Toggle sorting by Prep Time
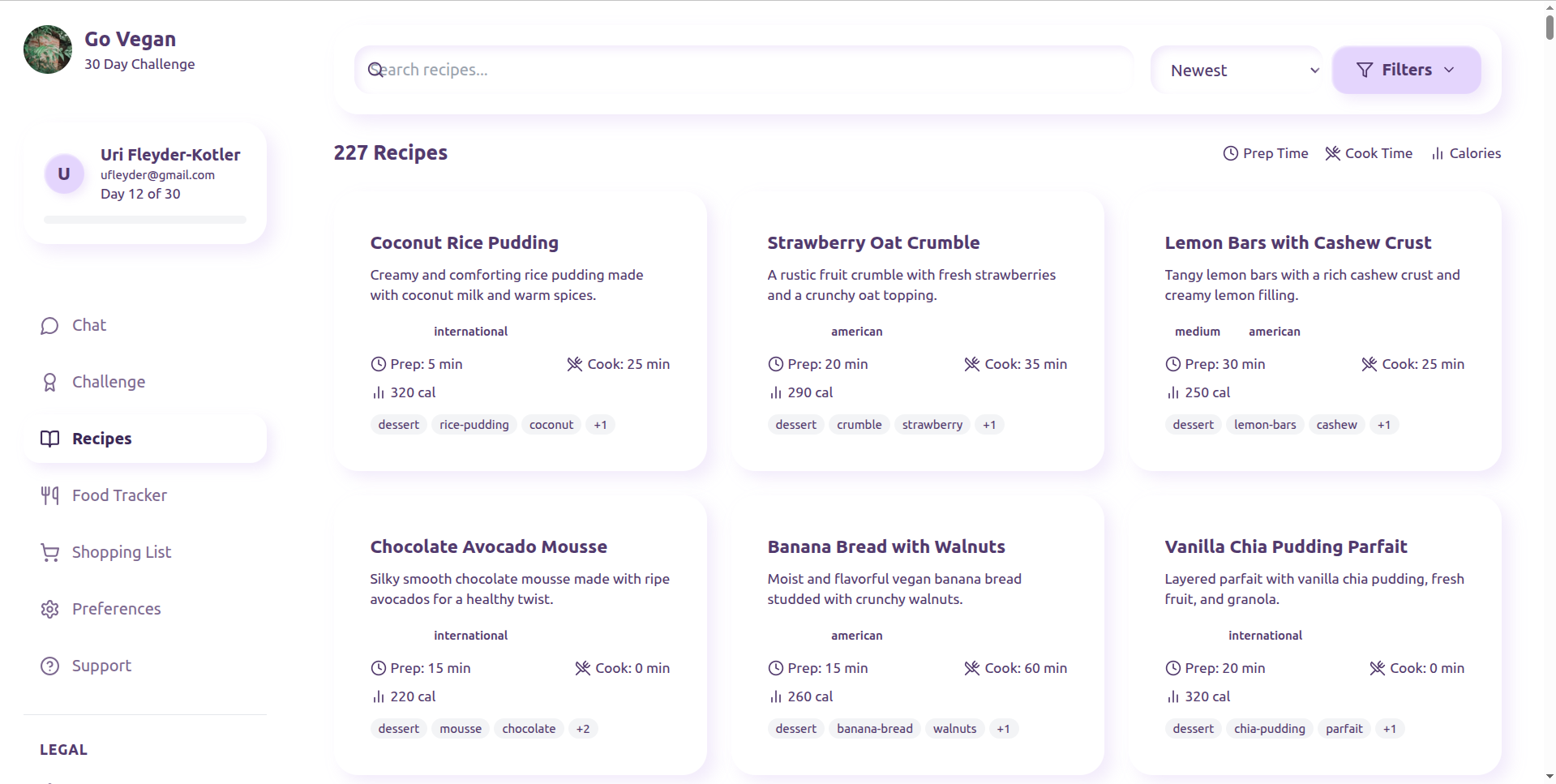Viewport: 1556px width, 784px height. pos(1265,153)
